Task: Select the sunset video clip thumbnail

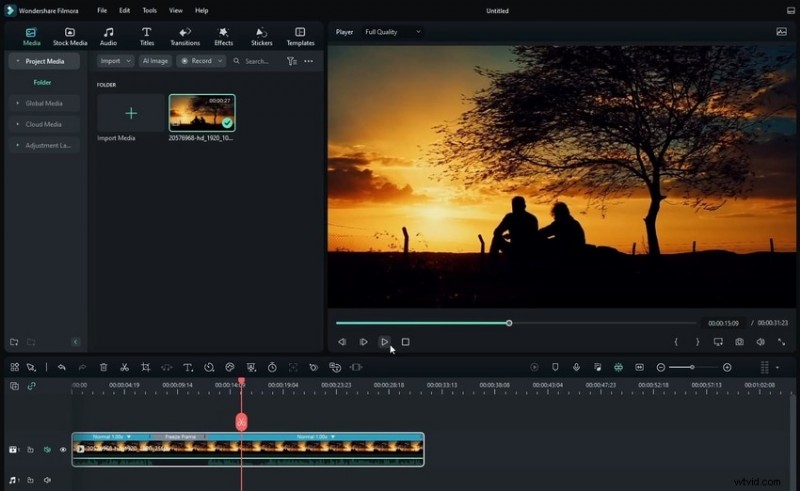Action: (x=202, y=113)
